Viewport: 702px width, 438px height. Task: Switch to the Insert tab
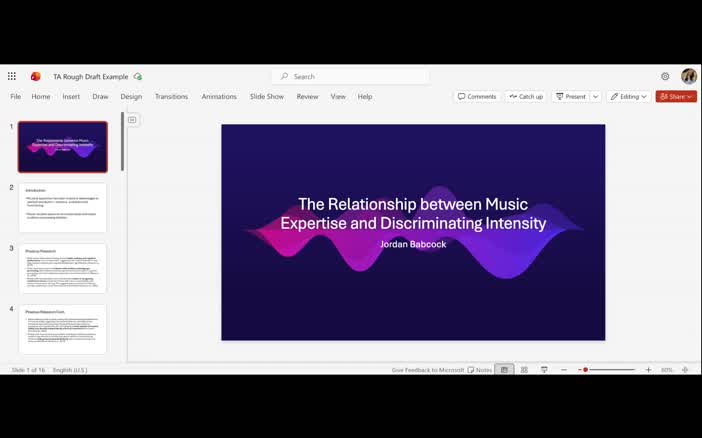[71, 96]
